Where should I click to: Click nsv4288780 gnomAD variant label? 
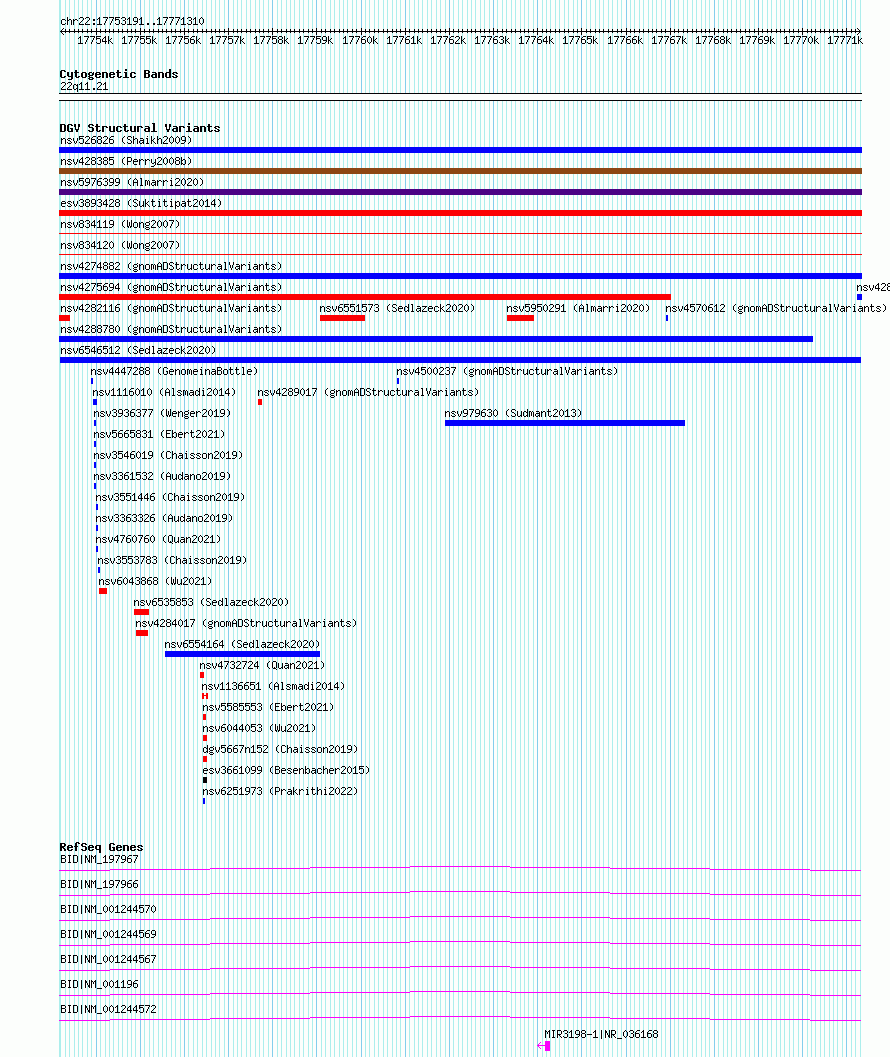[171, 329]
